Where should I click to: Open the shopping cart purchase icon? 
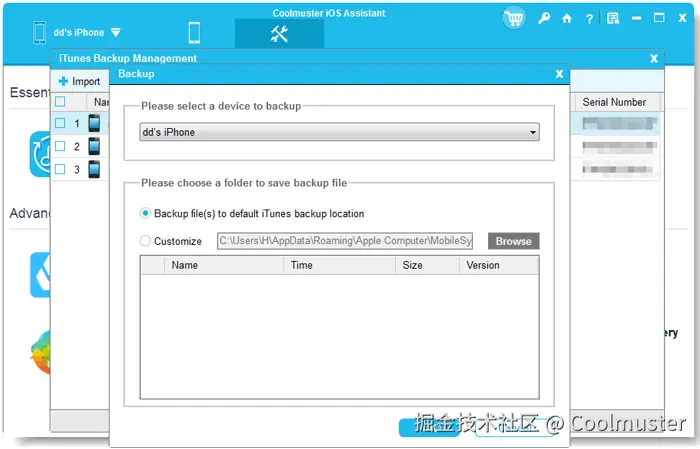(514, 18)
